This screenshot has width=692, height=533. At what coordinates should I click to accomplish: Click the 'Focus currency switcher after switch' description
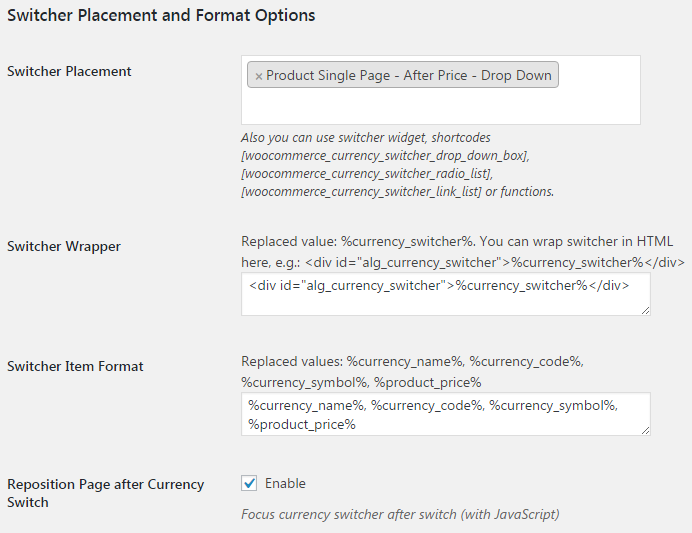click(400, 515)
